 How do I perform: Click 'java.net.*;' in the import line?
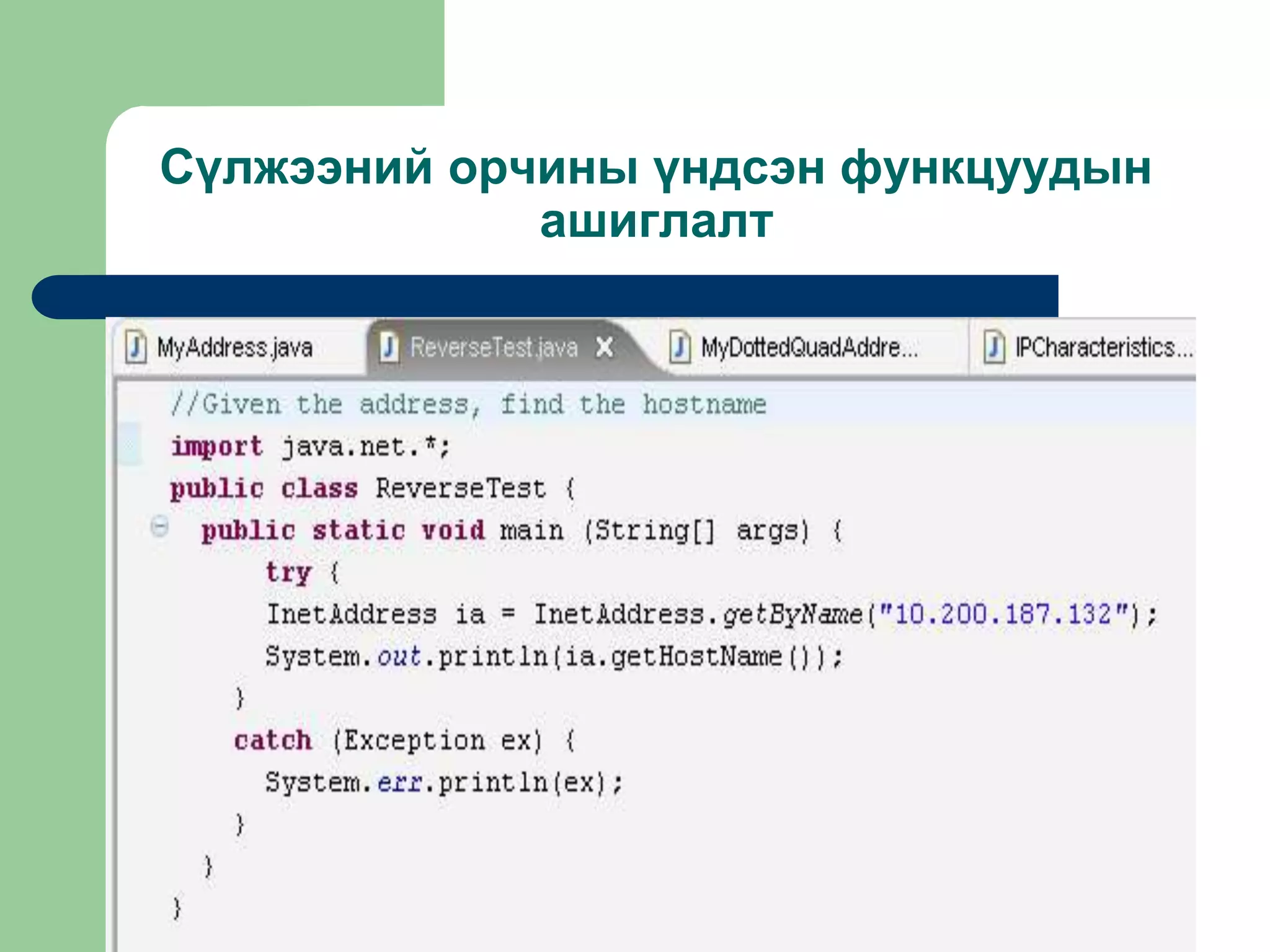(366, 447)
